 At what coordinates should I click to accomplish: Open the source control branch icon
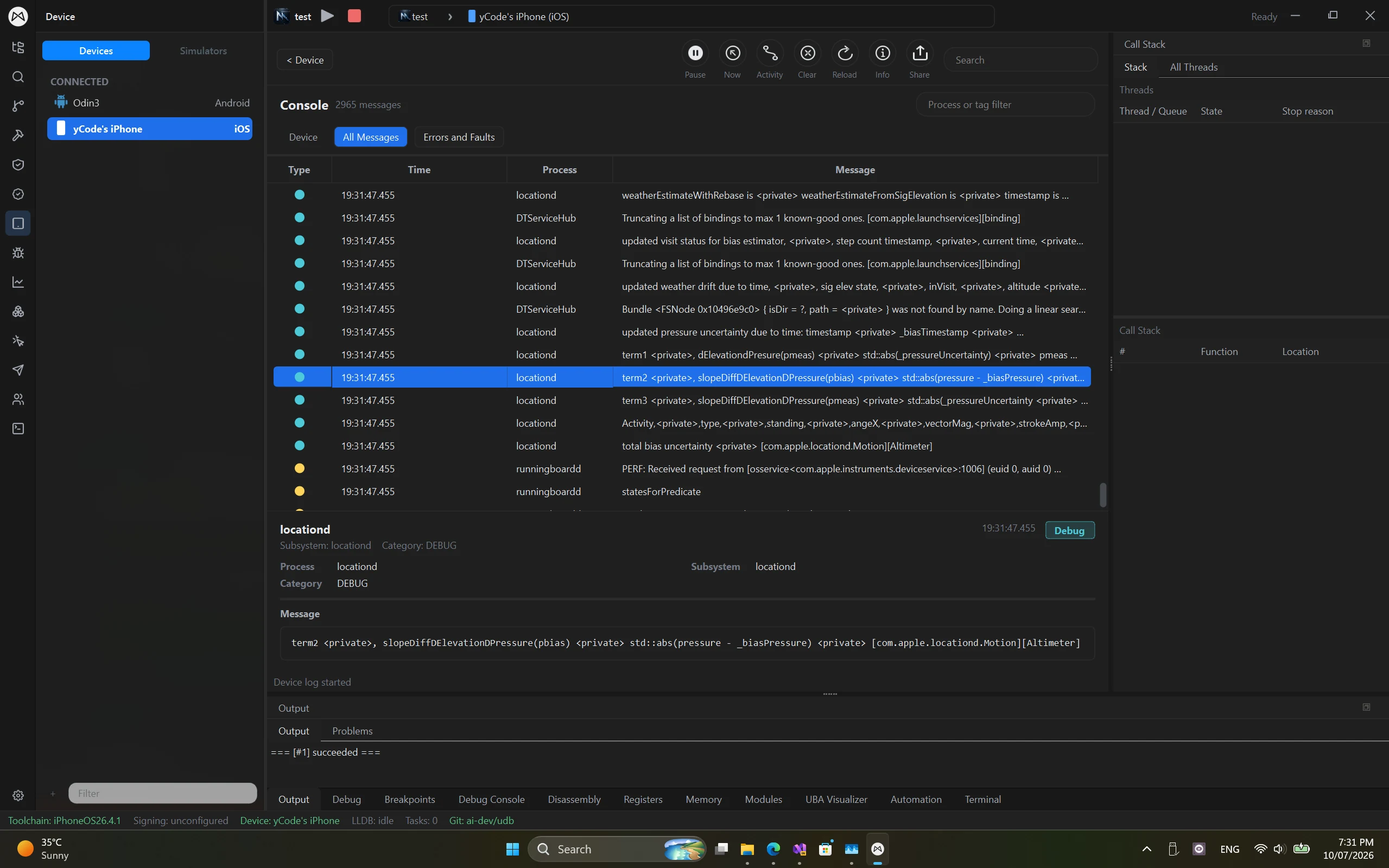(x=18, y=106)
